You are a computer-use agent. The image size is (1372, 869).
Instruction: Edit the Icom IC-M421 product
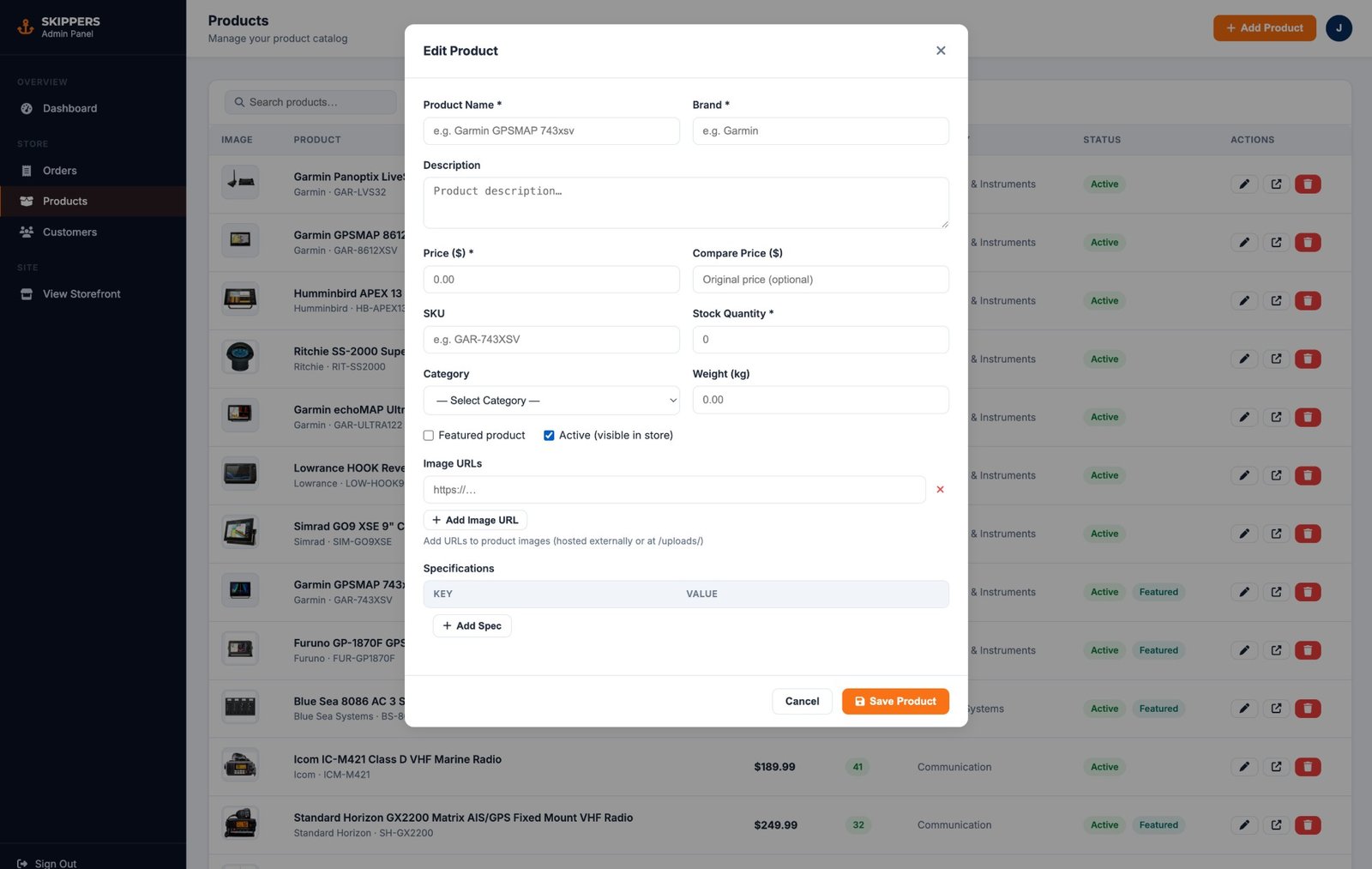pyautogui.click(x=1244, y=767)
